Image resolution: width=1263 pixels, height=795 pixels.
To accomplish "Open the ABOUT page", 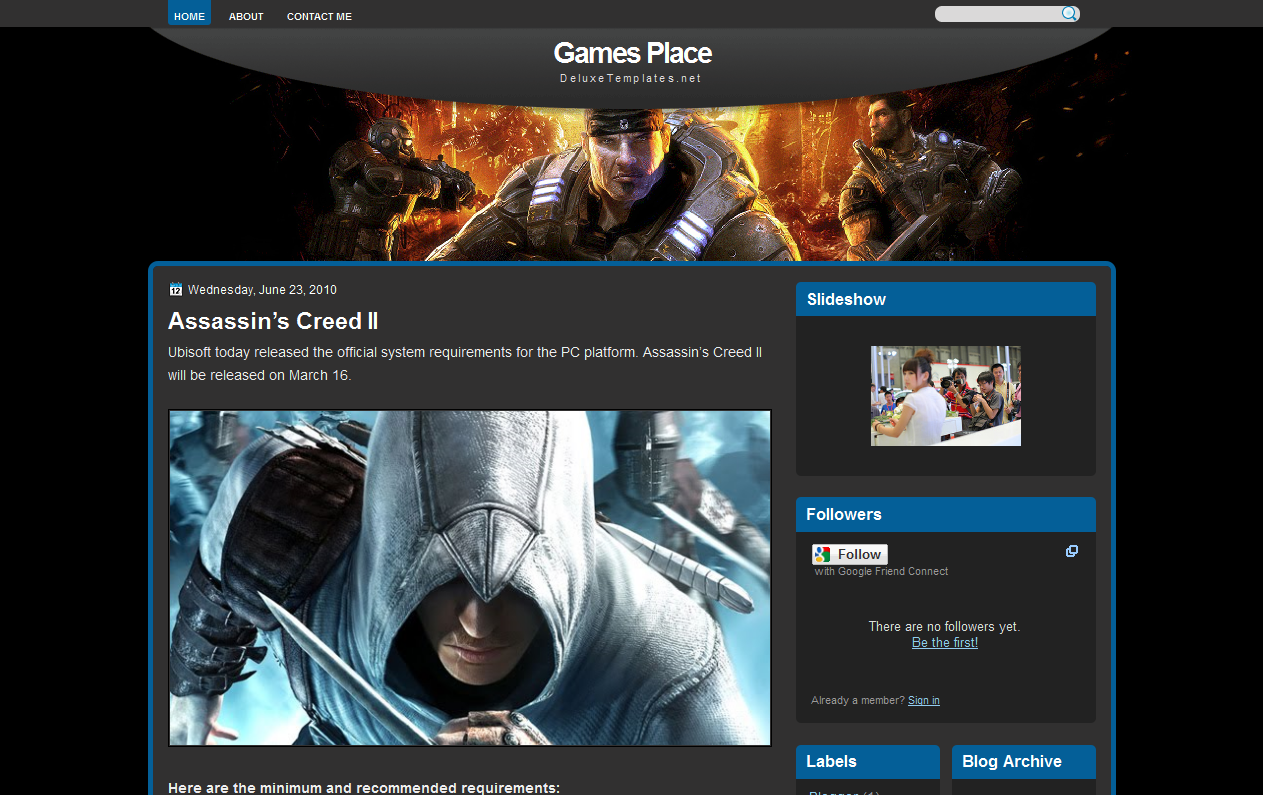I will (x=246, y=16).
